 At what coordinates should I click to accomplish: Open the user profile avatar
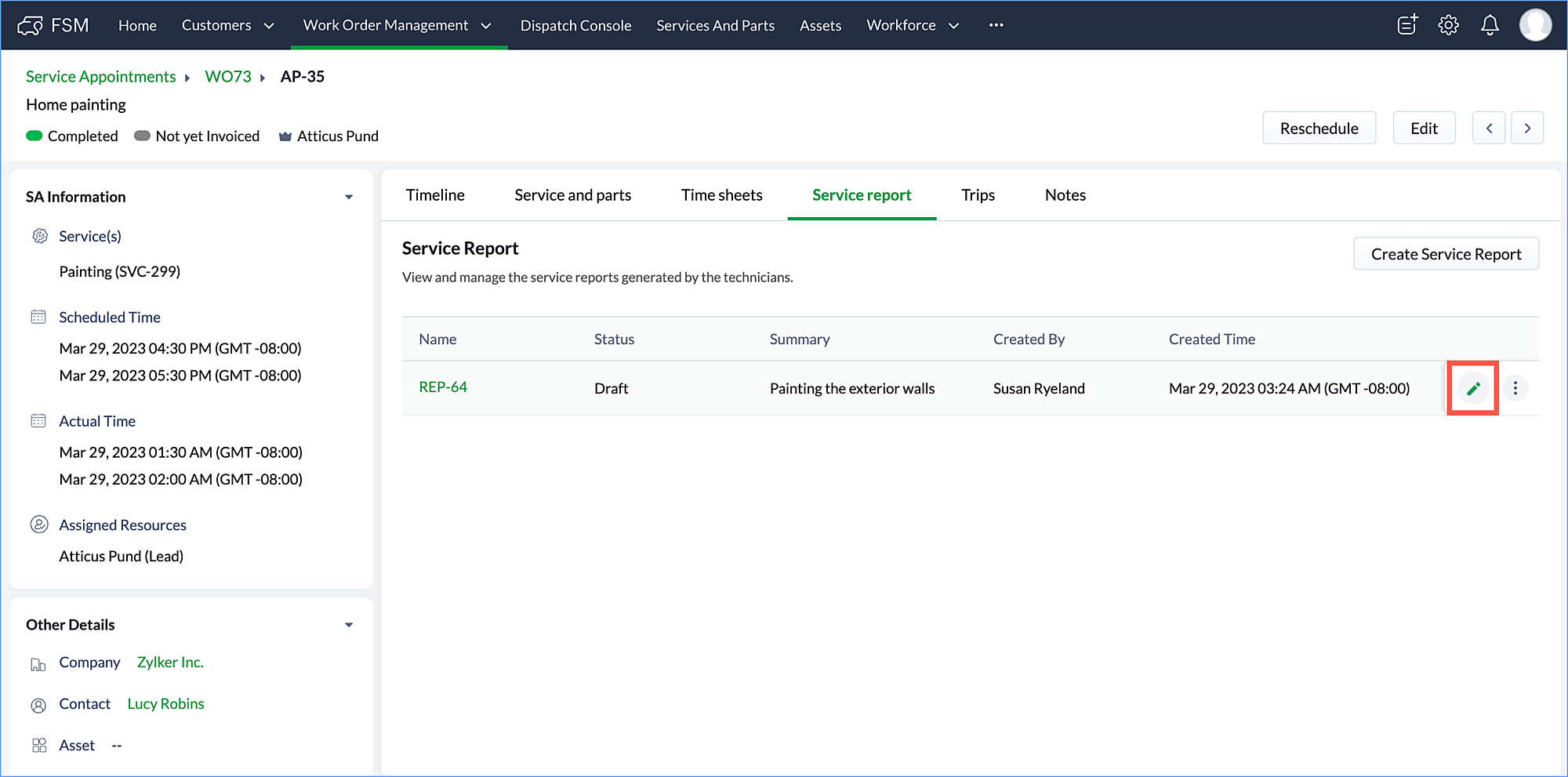click(x=1534, y=25)
